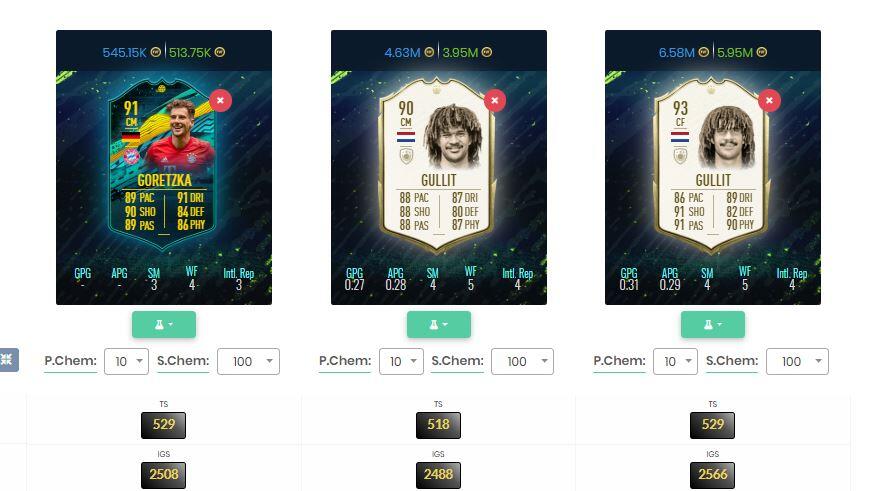Expand the P.Chem dropdown for Goretzka
880x491 pixels.
tap(126, 361)
